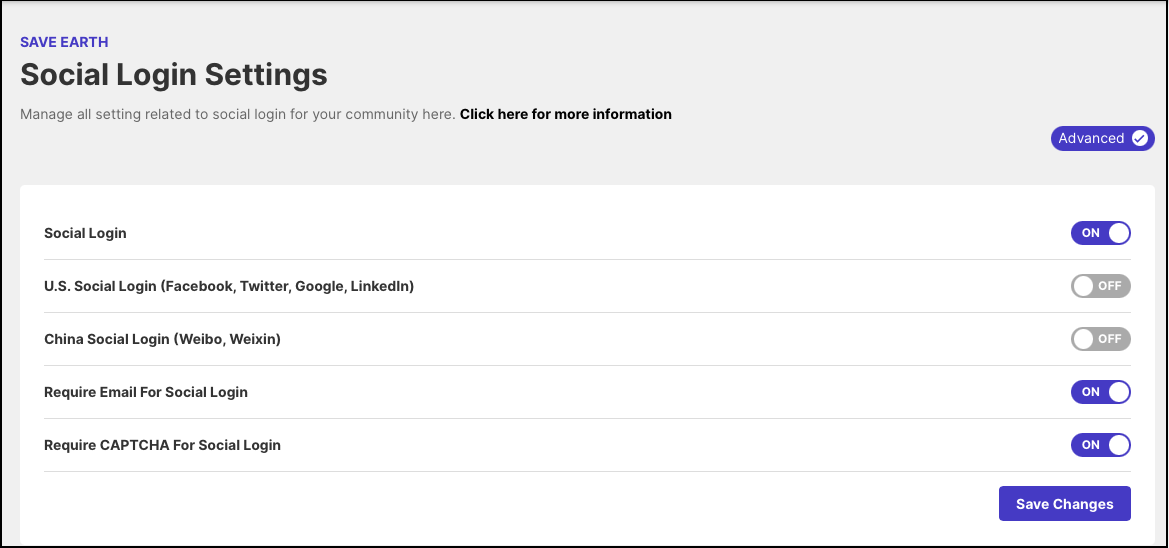
Task: Click the 'Social Login' row label
Action: pos(85,233)
